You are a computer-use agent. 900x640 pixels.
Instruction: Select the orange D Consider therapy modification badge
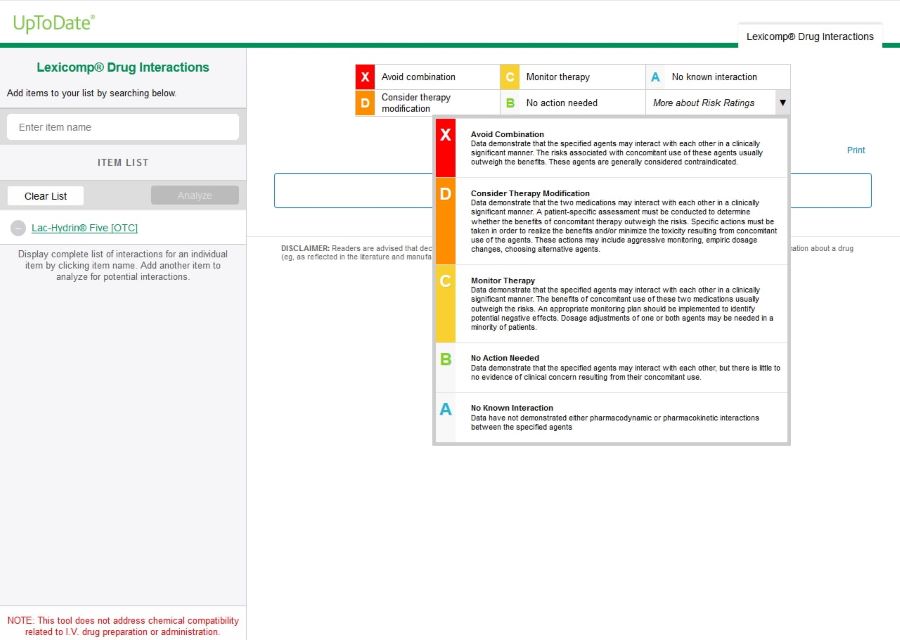pyautogui.click(x=365, y=102)
